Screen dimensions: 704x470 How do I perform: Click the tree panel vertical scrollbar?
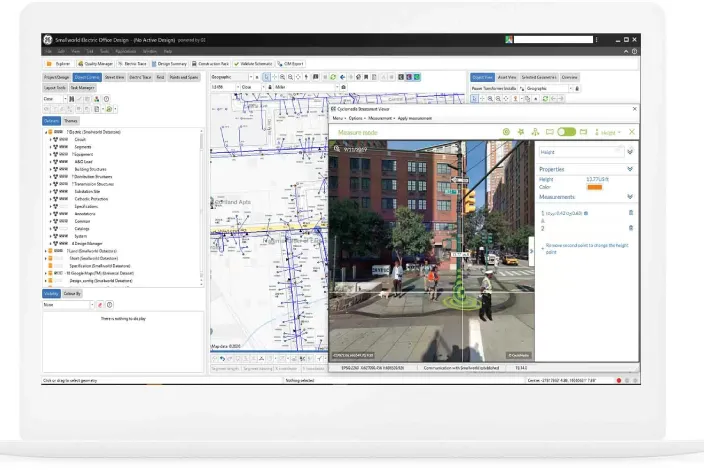point(201,208)
